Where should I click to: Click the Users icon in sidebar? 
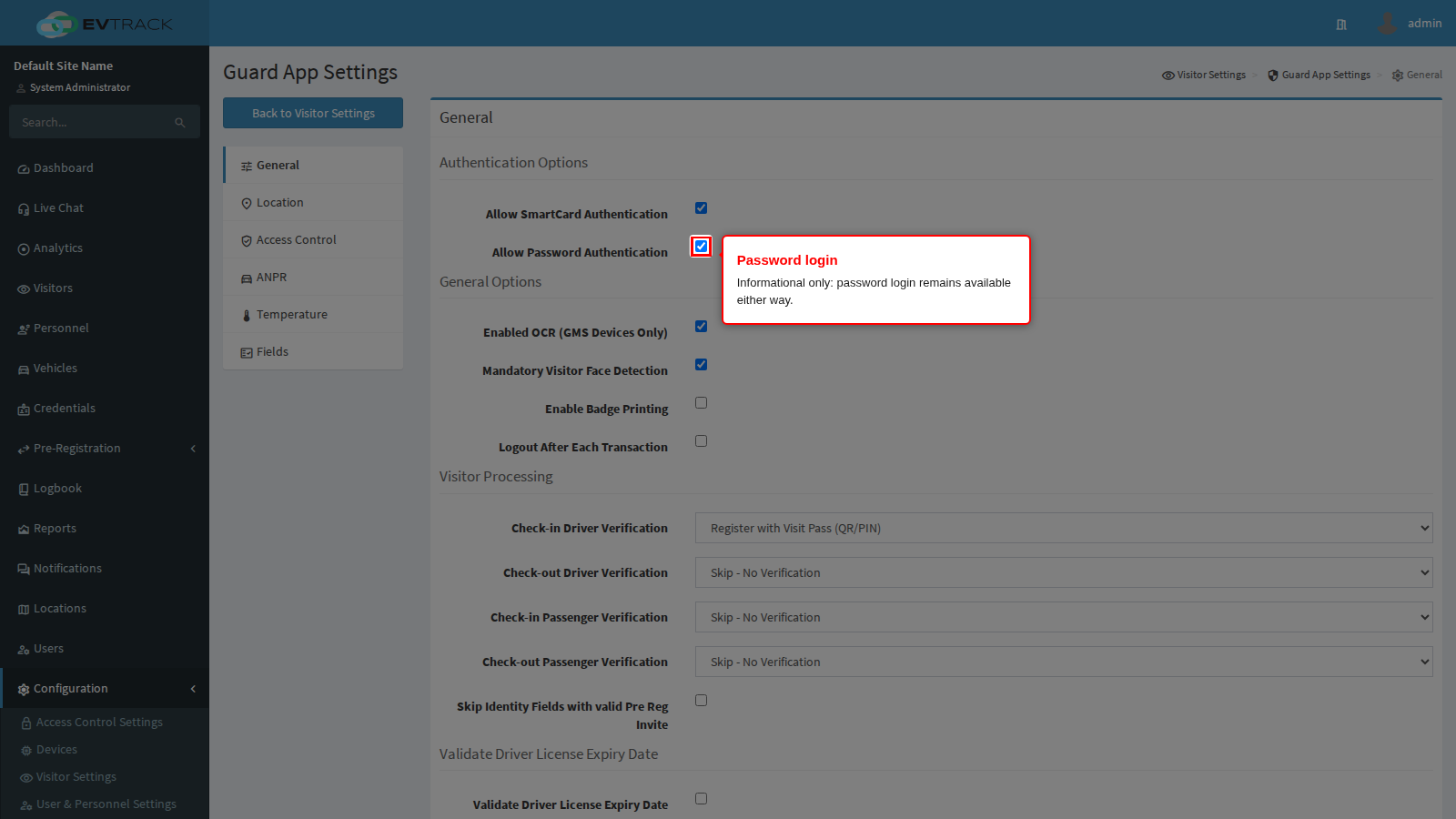24,650
